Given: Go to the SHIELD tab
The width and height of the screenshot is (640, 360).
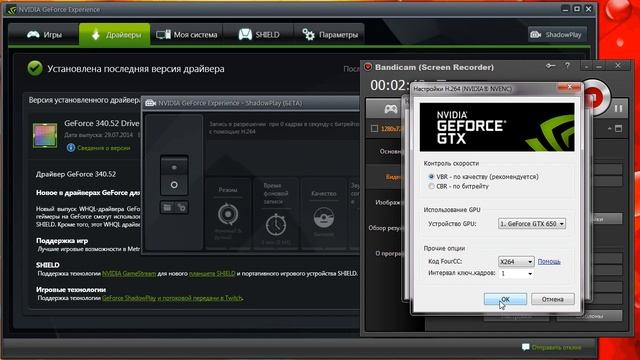Looking at the screenshot, I should (x=258, y=35).
